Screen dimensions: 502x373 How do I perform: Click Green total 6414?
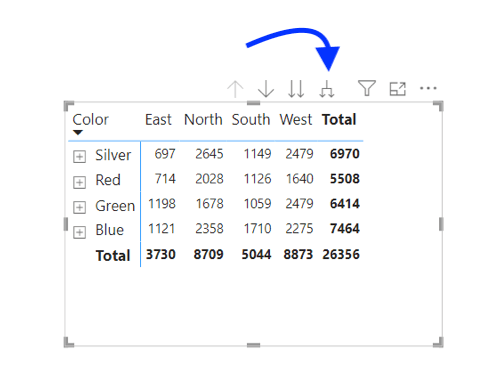(345, 204)
